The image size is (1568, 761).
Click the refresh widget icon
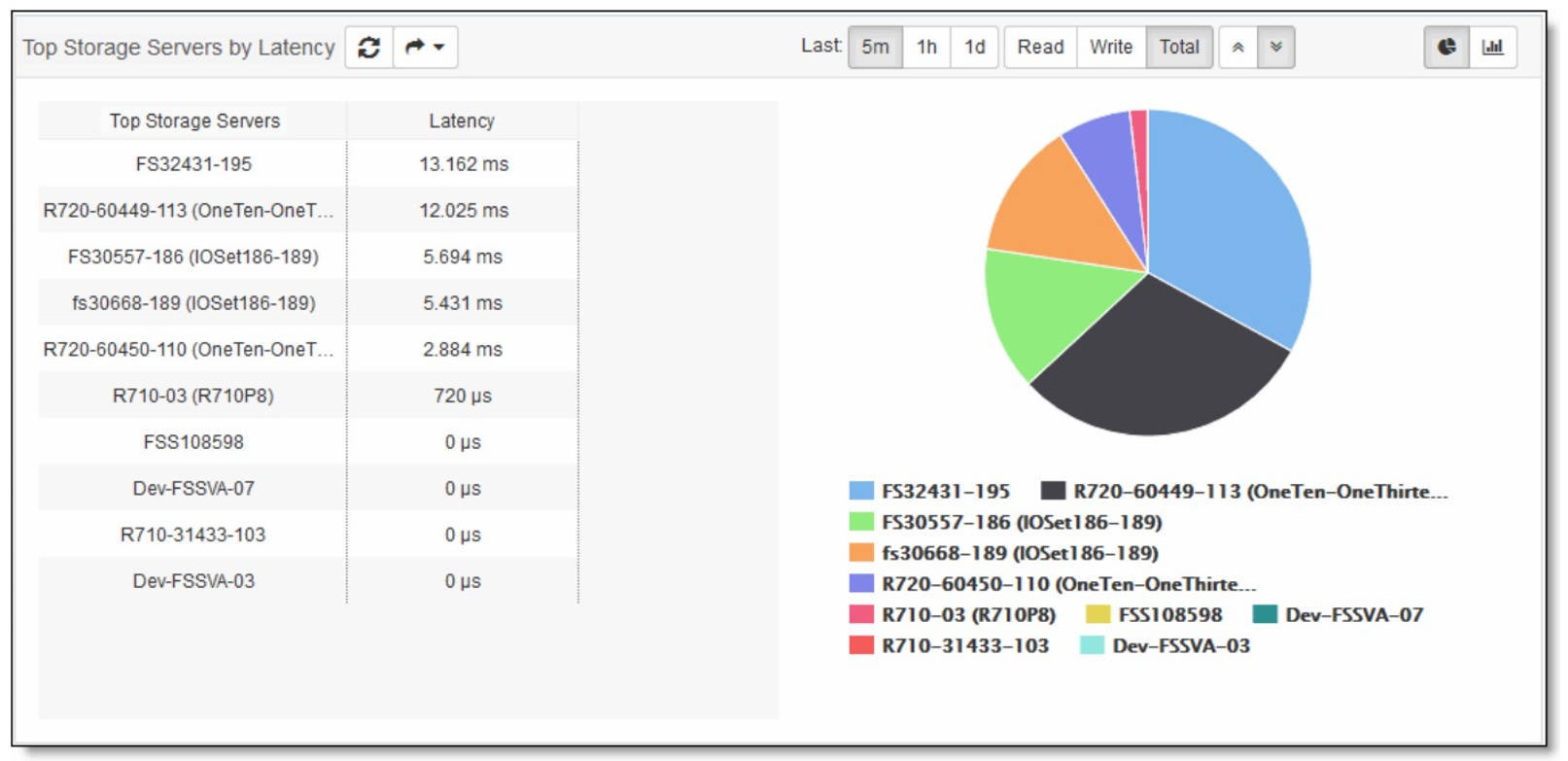(369, 47)
